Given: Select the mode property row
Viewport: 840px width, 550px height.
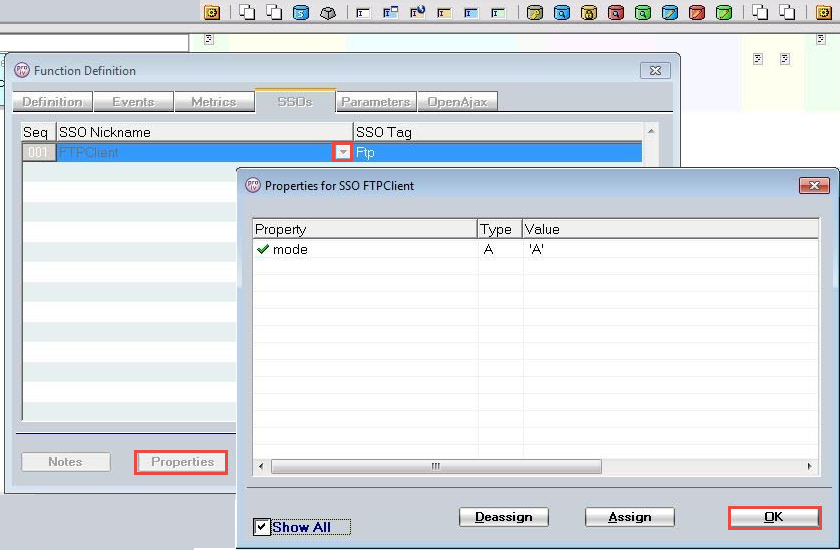Looking at the screenshot, I should 536,249.
